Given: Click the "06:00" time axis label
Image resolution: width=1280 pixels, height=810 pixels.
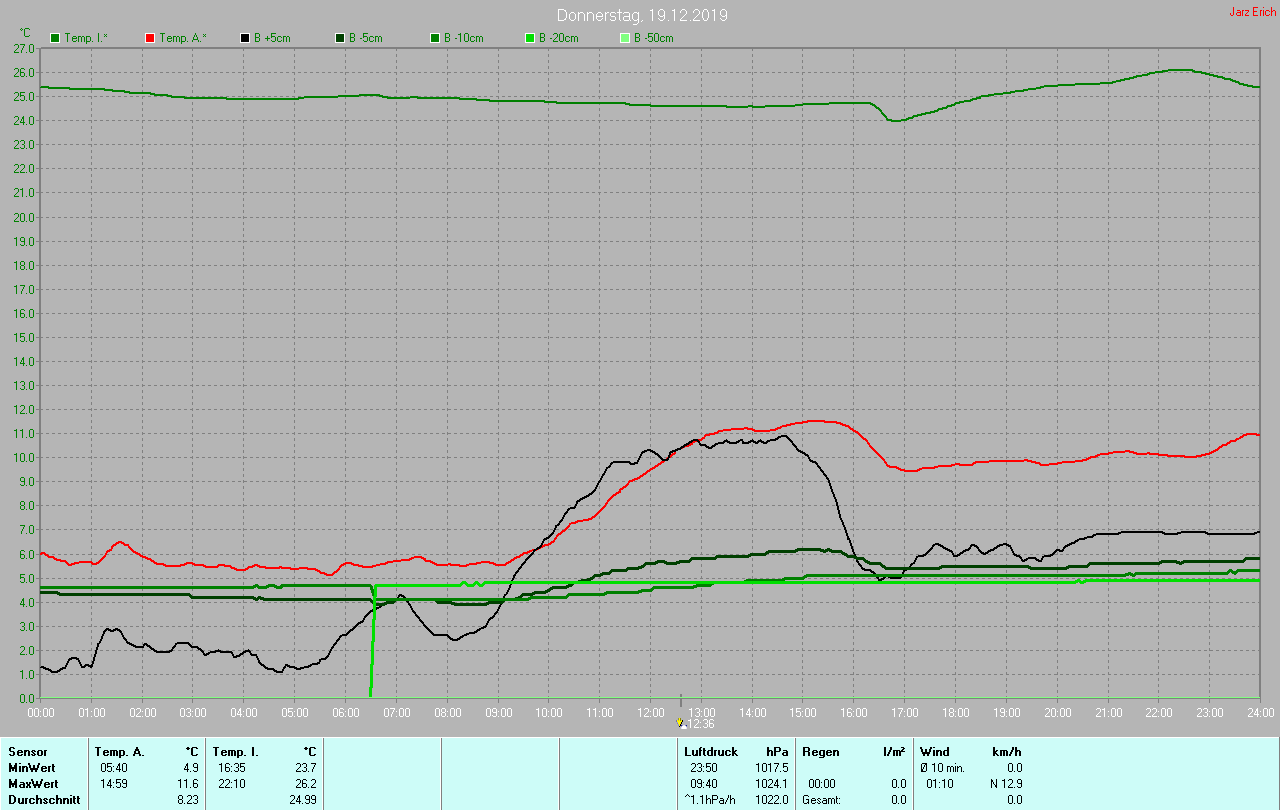Looking at the screenshot, I should click(x=345, y=712).
